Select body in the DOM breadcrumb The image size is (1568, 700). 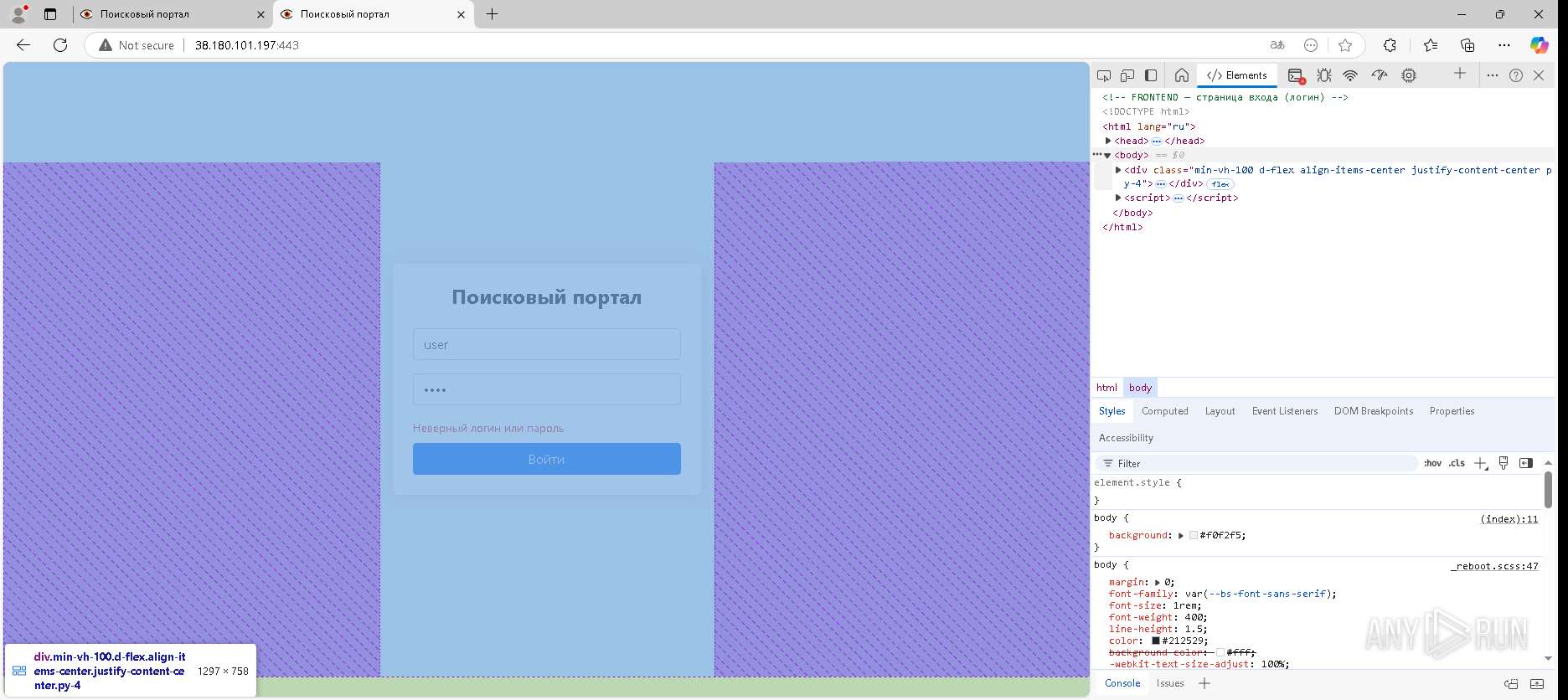tap(1140, 388)
